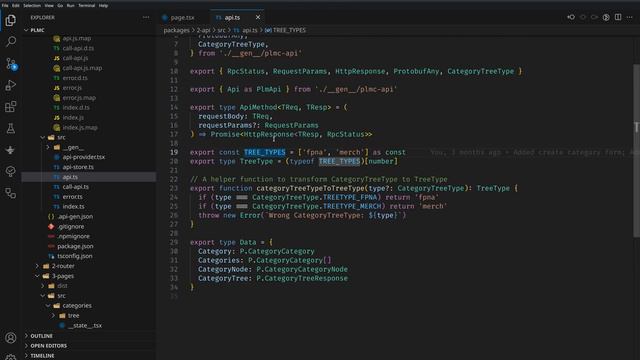Image resolution: width=640 pixels, height=360 pixels.
Task: Open __state__.tsx file
Action: (85, 325)
